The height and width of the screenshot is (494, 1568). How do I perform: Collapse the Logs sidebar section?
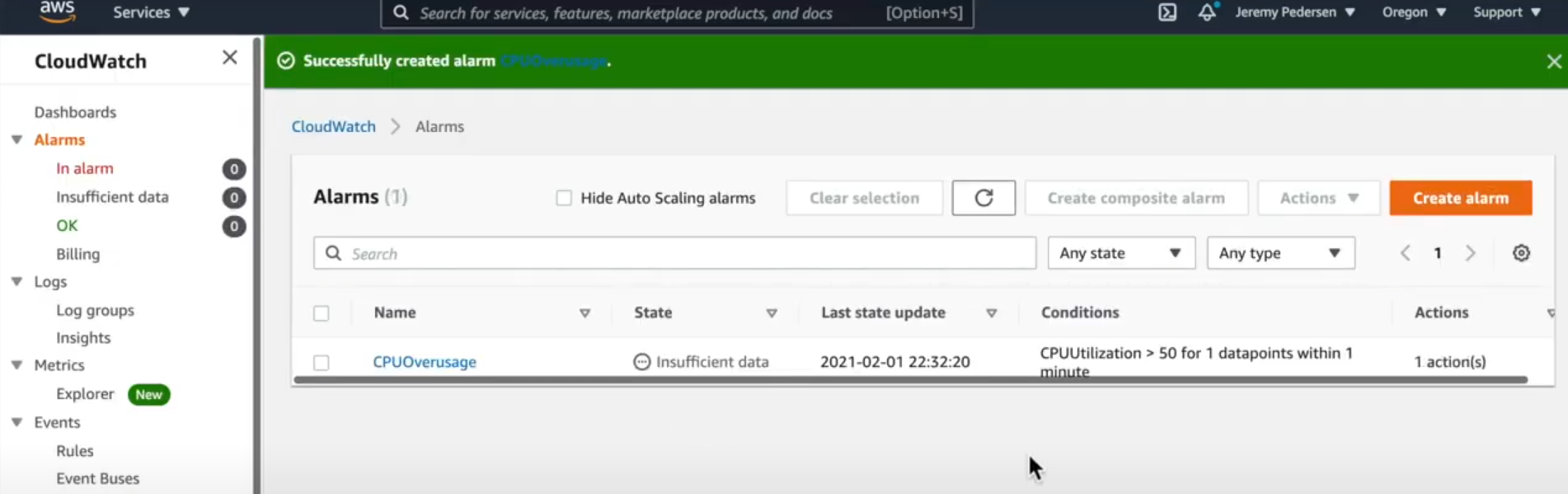coord(16,282)
